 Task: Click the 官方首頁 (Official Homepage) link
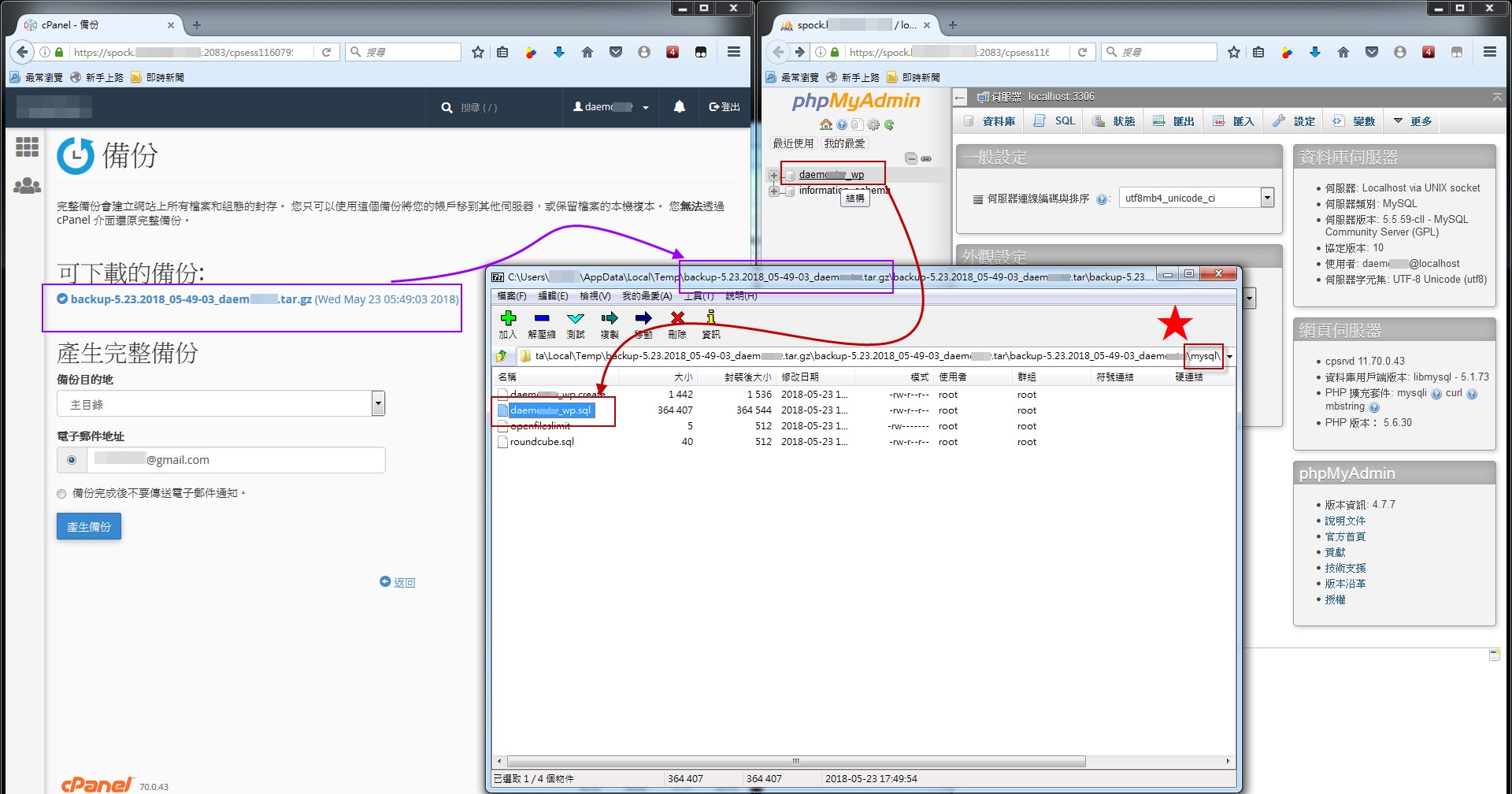click(1345, 536)
